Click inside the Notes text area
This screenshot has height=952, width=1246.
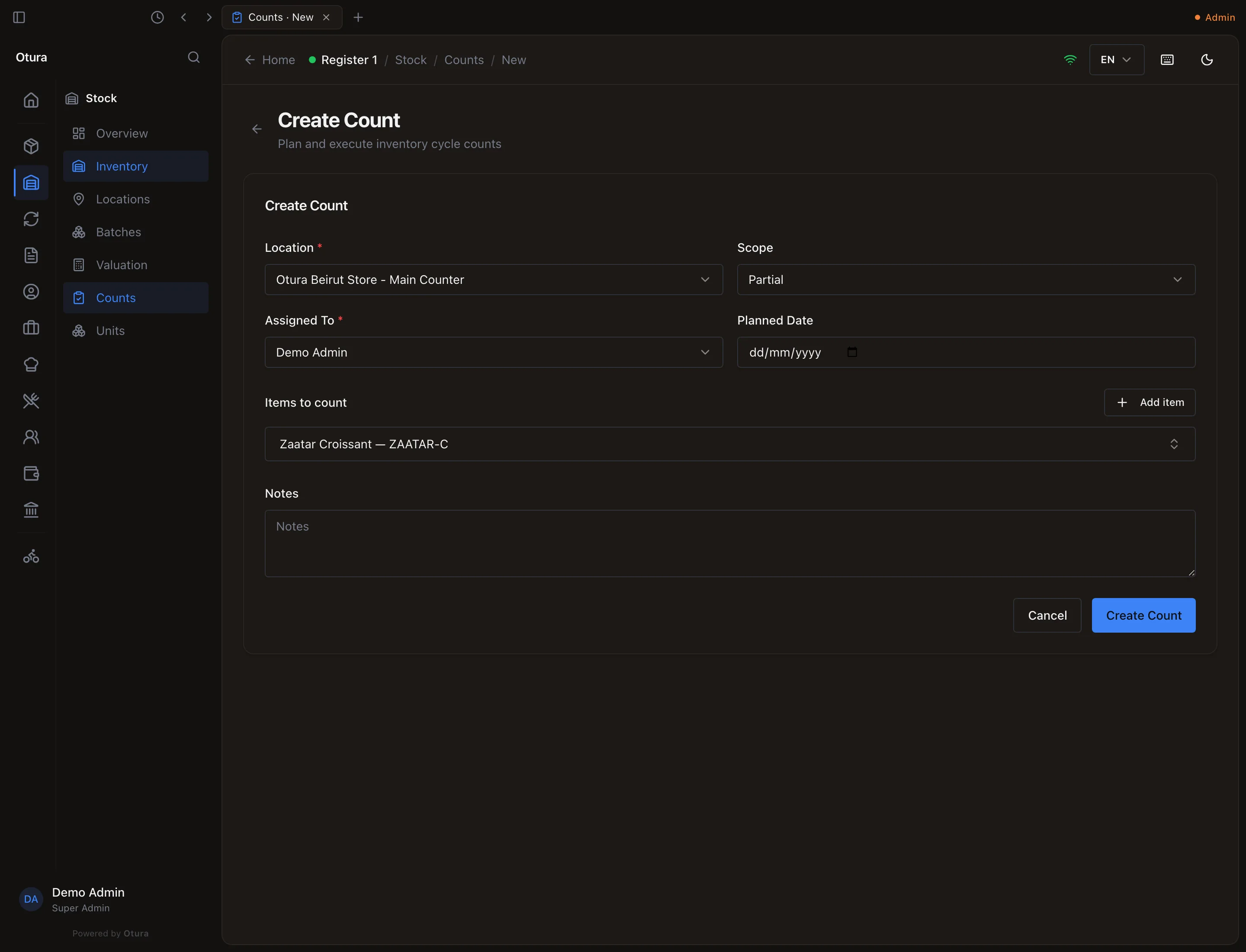(x=730, y=544)
